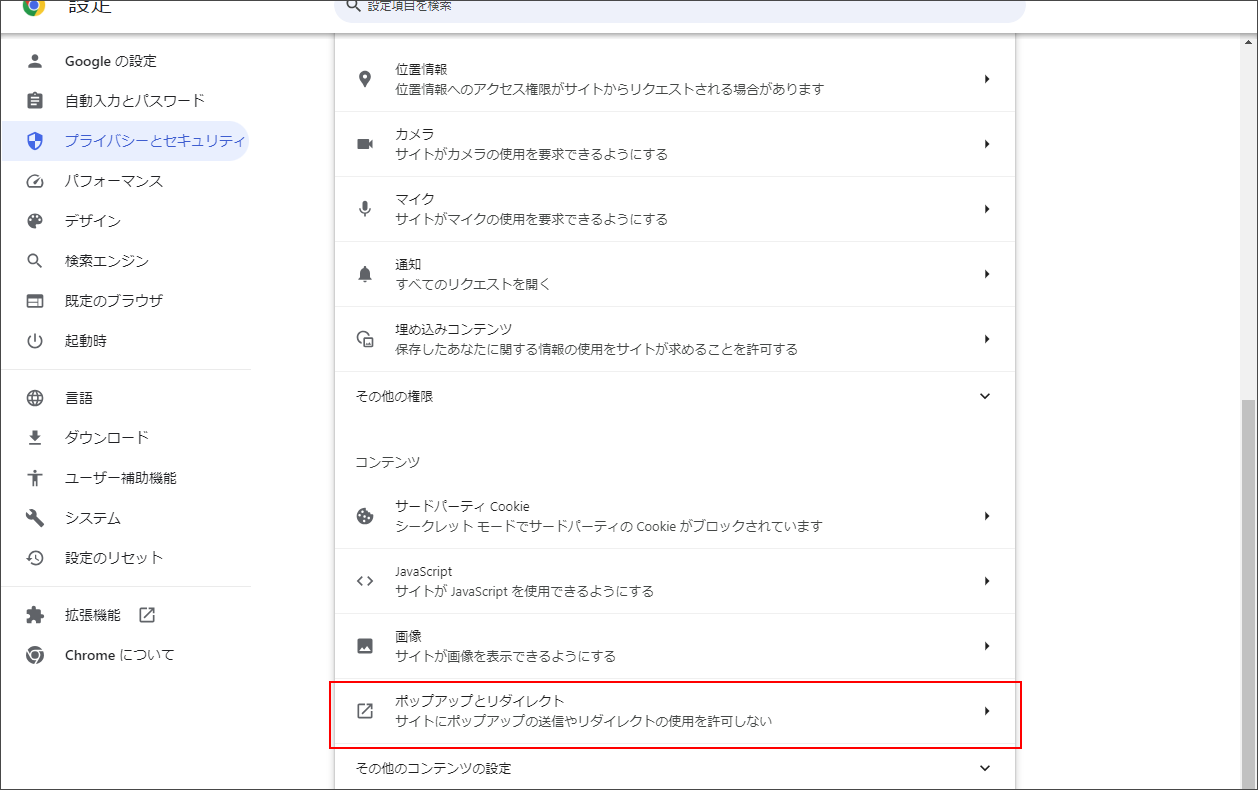Open the 拡張機能 external link icon
1258x790 pixels.
(146, 615)
